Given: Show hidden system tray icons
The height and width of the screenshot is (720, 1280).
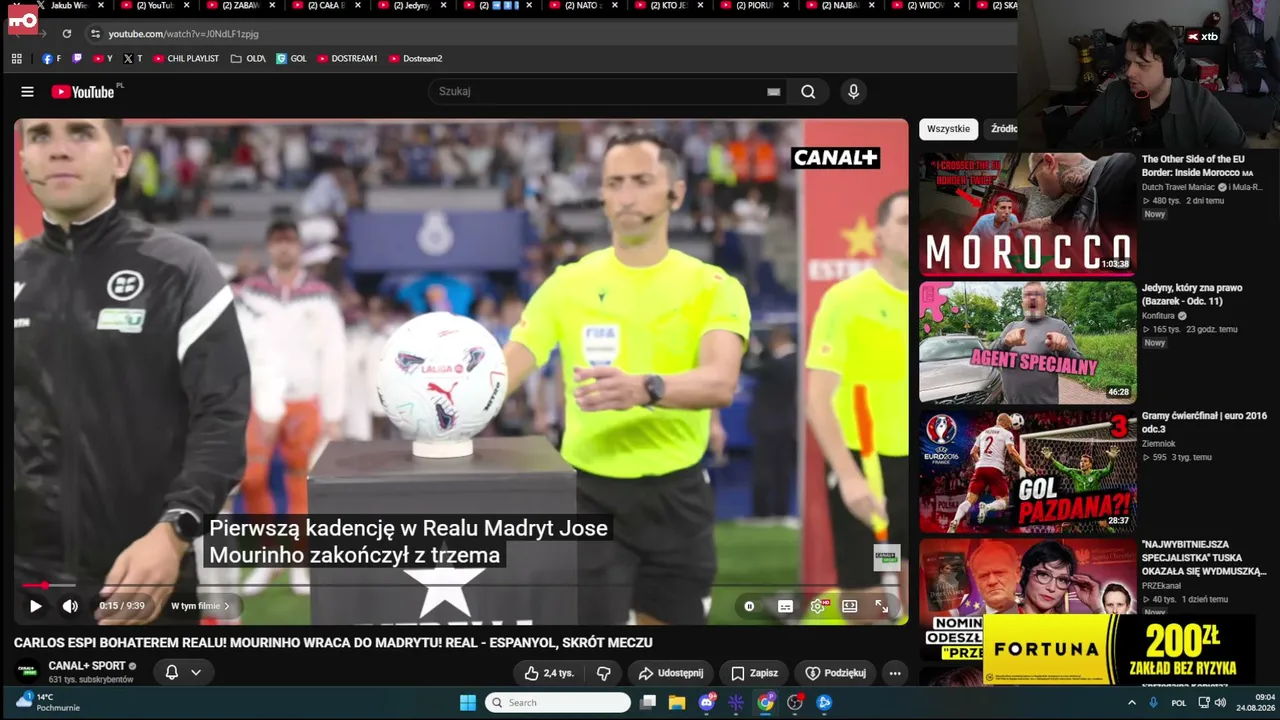Looking at the screenshot, I should [1132, 703].
